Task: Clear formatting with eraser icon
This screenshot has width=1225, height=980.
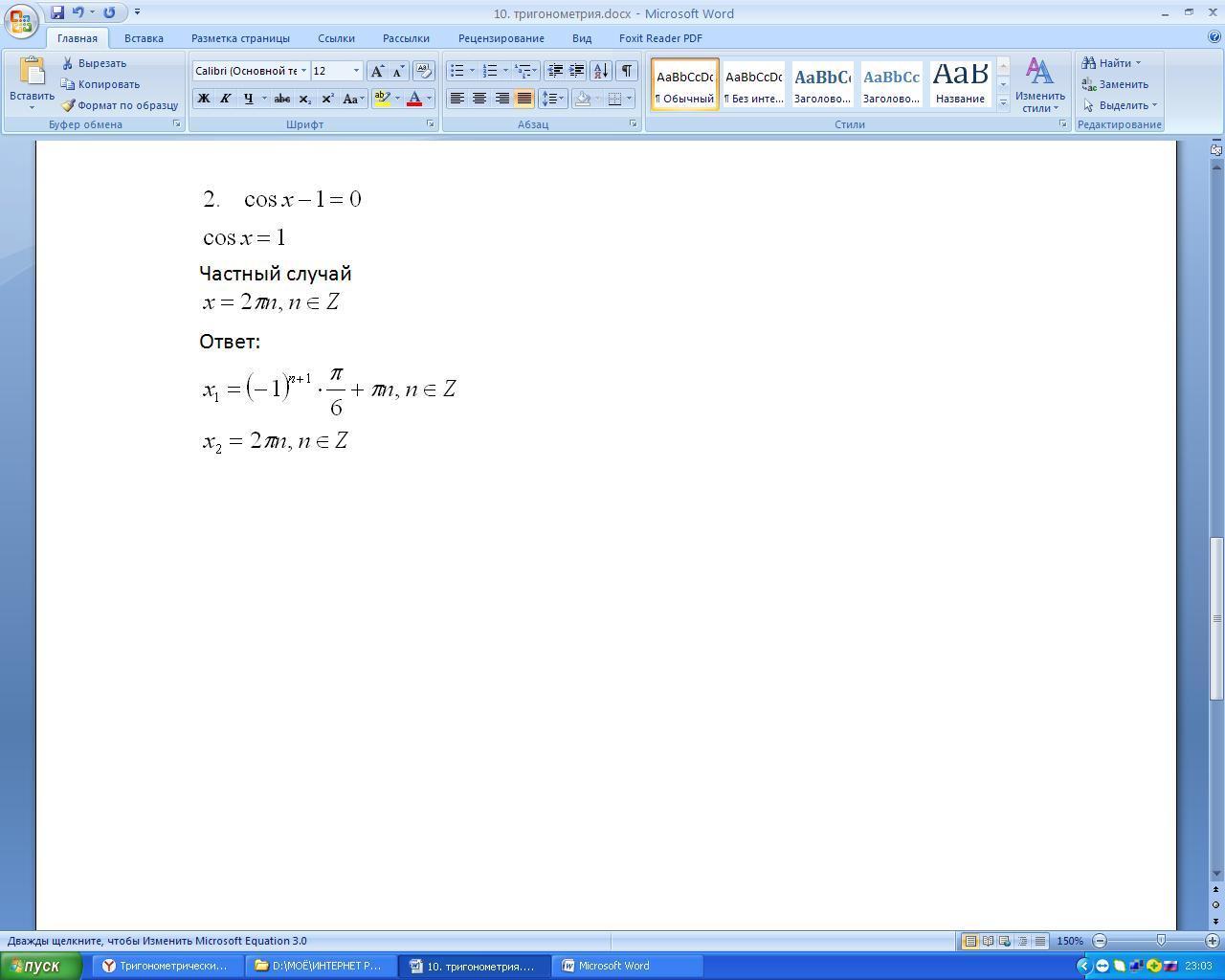Action: 424,71
